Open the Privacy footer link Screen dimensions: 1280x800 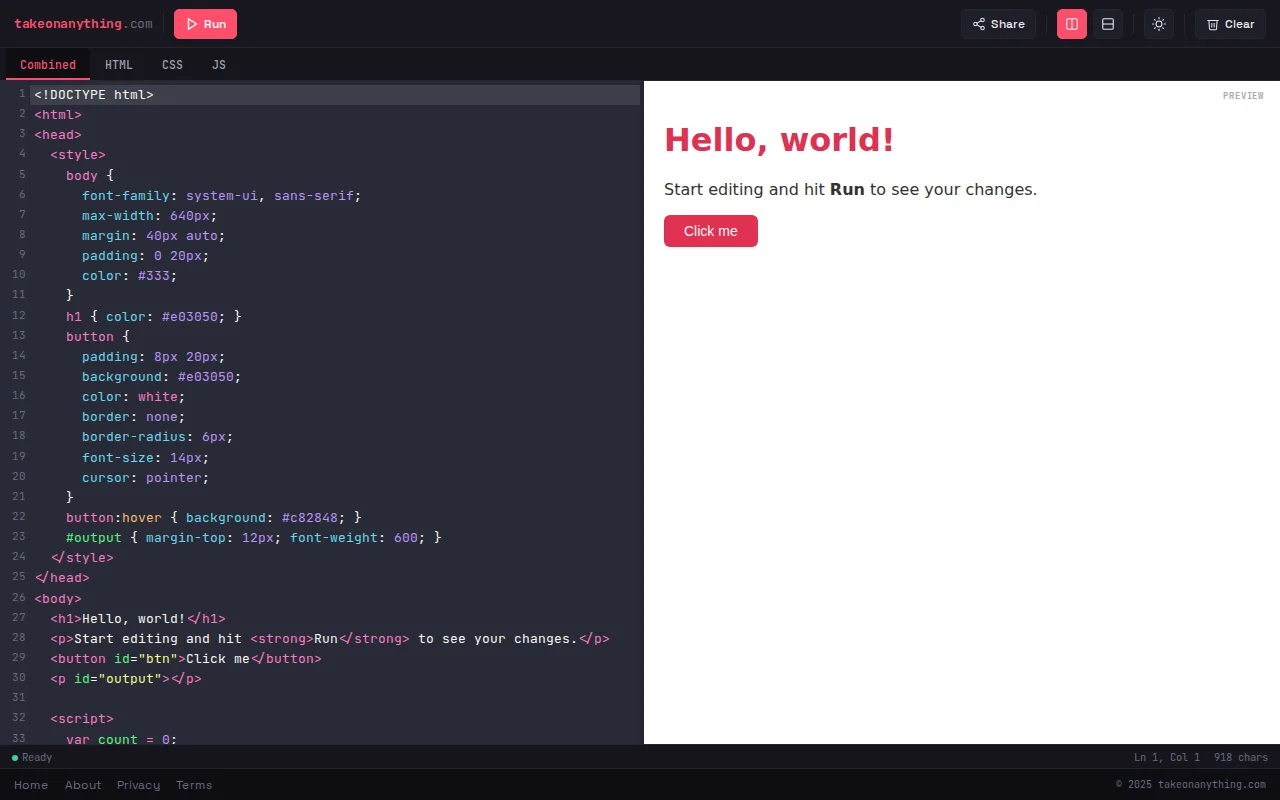138,785
